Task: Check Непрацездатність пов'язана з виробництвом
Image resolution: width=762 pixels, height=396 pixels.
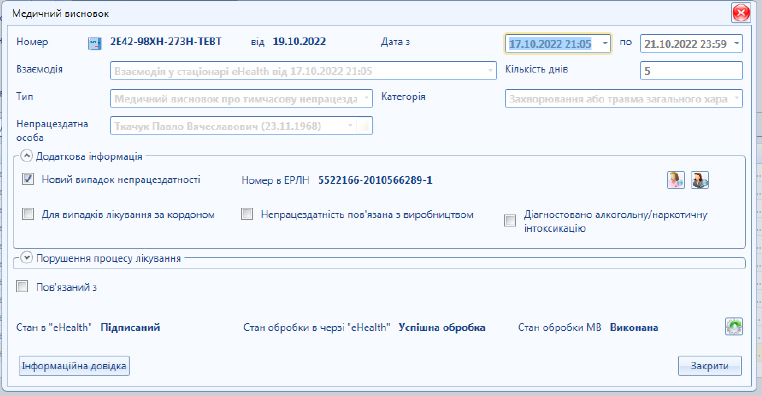Action: (247, 214)
